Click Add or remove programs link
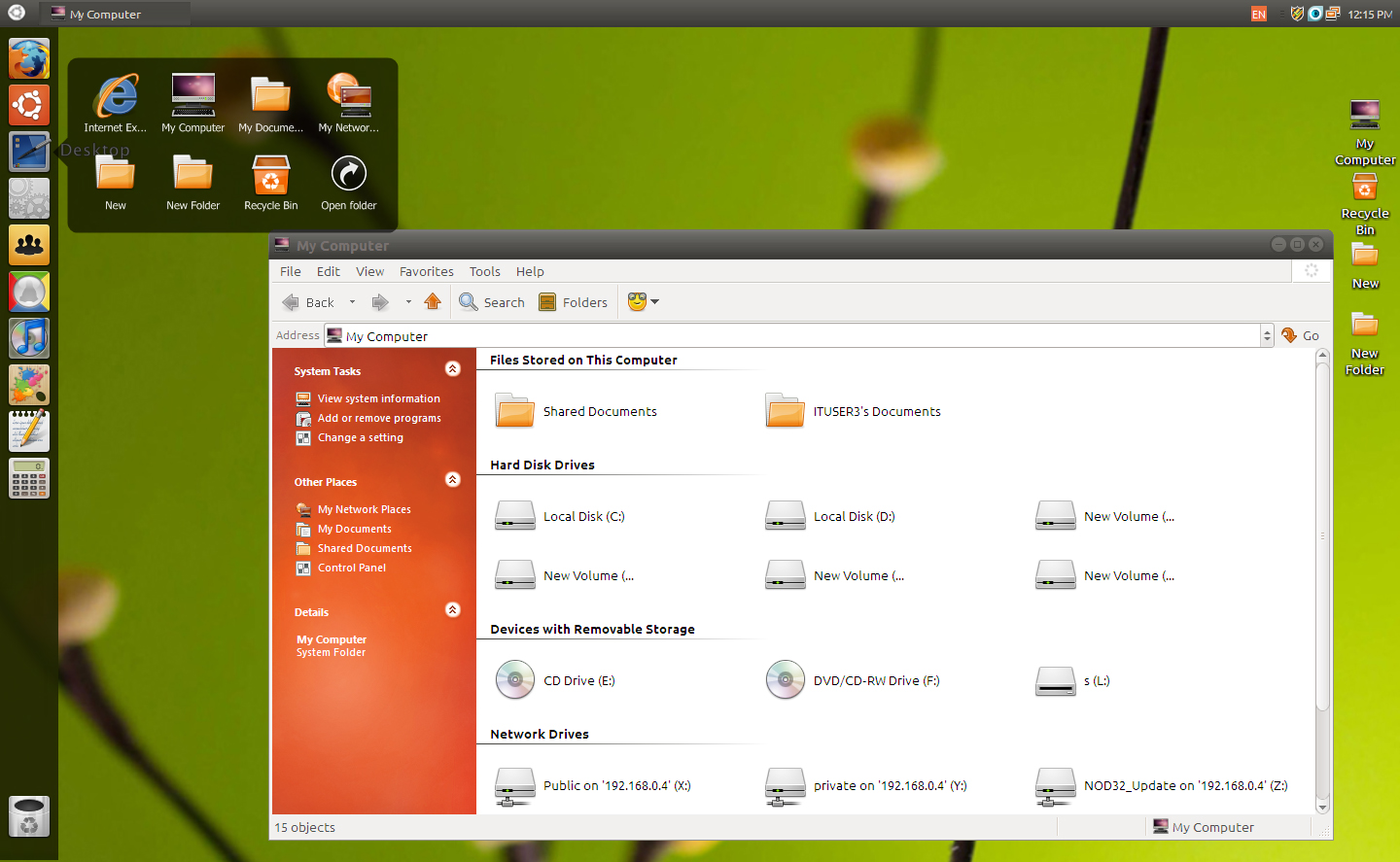Viewport: 1400px width, 862px height. (x=380, y=418)
